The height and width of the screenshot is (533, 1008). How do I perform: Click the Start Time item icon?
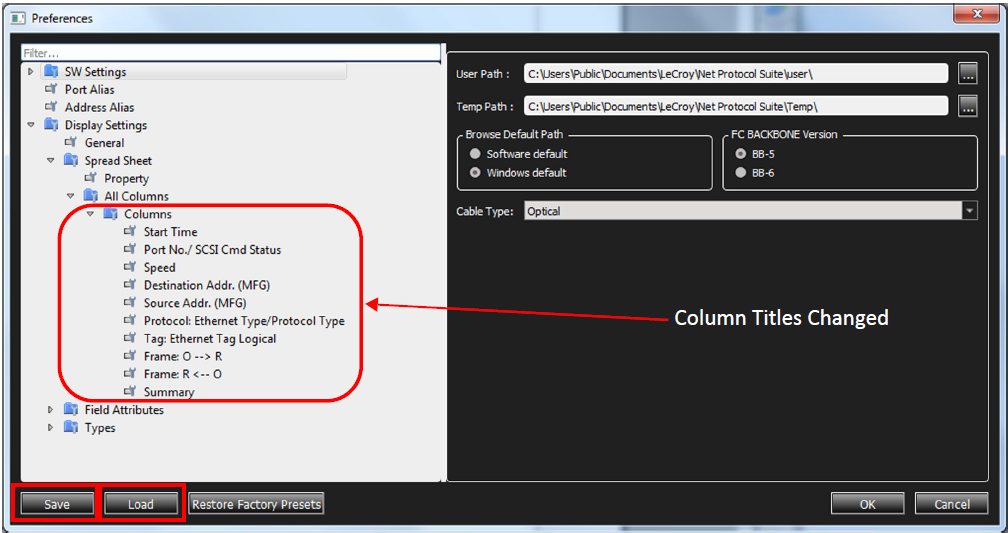point(130,231)
